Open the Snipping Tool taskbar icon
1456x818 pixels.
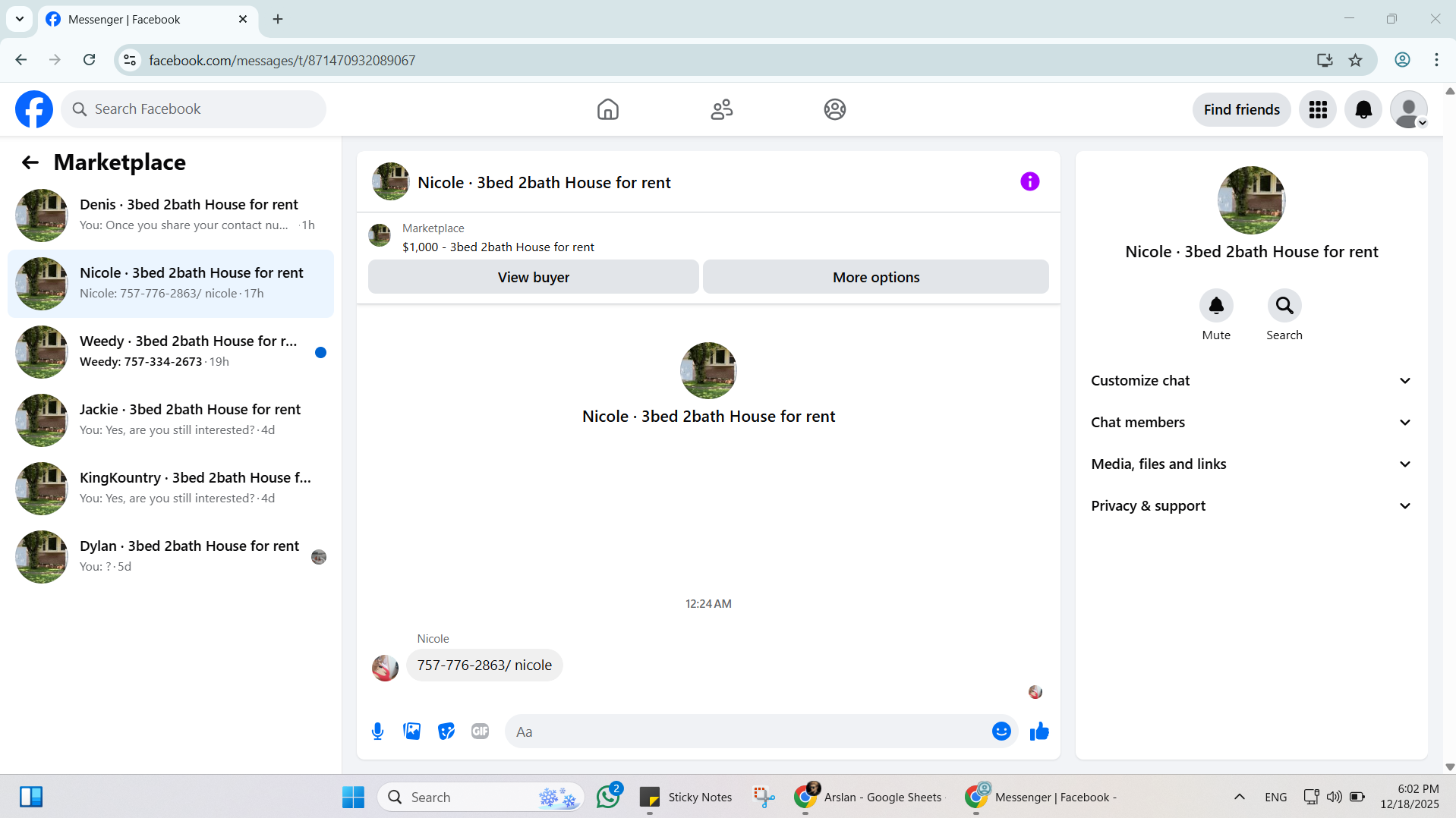coord(764,797)
